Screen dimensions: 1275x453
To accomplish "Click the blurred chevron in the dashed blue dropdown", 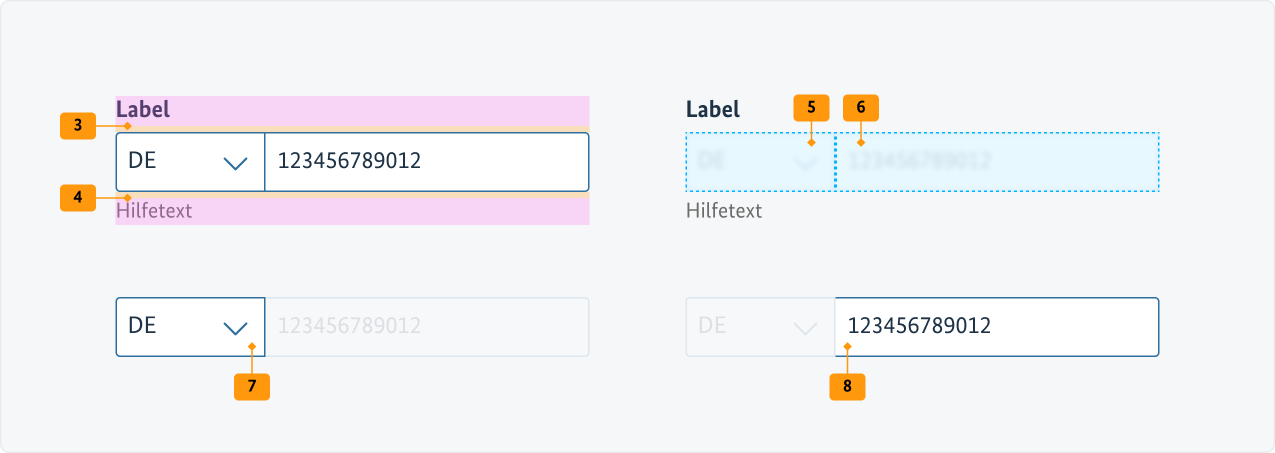I will (x=804, y=161).
